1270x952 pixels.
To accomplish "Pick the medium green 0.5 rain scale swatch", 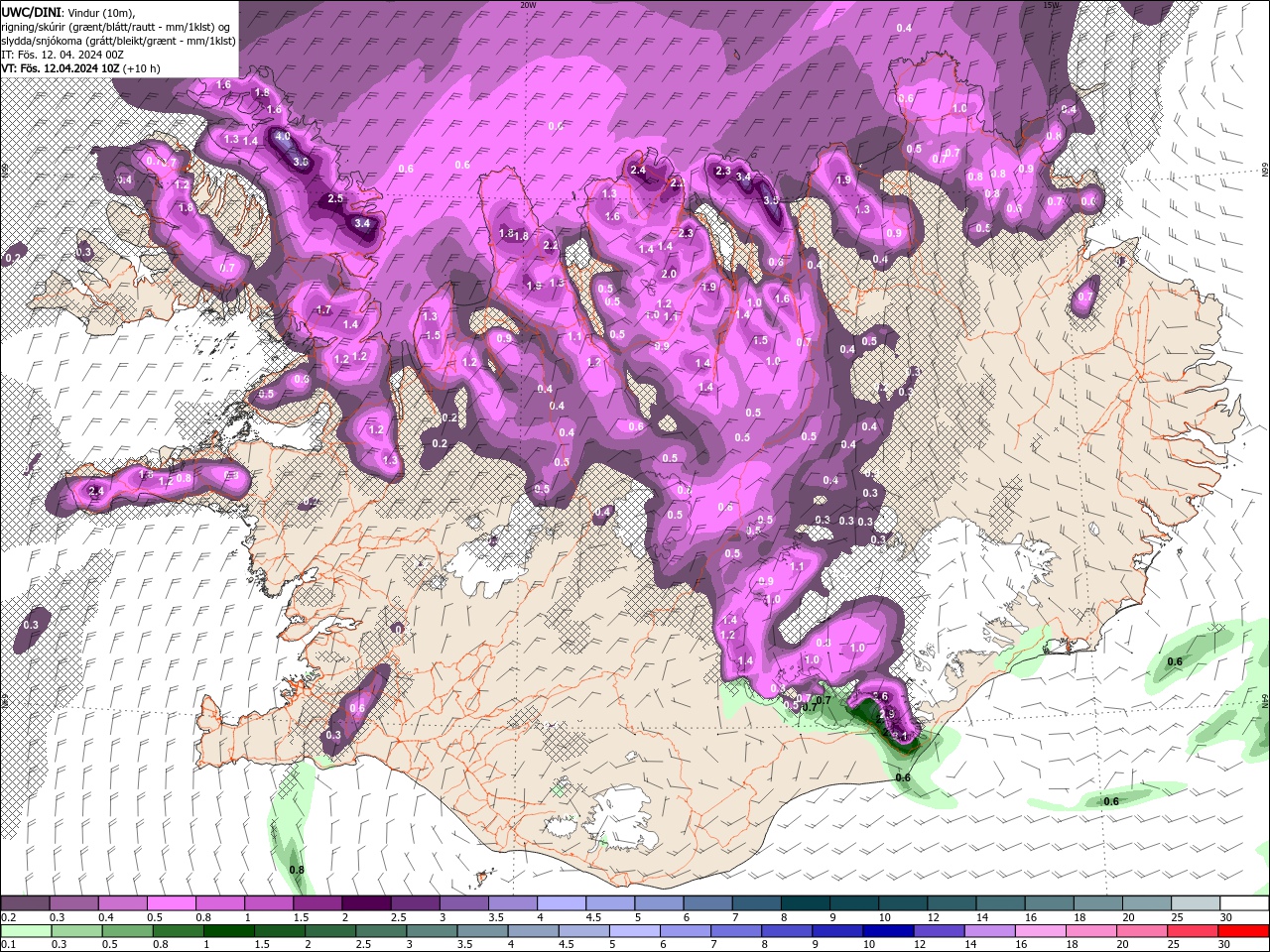I will click(x=127, y=931).
